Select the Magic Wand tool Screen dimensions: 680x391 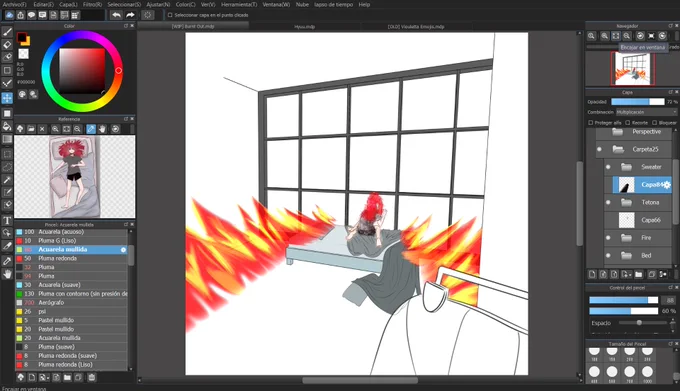pos(7,180)
